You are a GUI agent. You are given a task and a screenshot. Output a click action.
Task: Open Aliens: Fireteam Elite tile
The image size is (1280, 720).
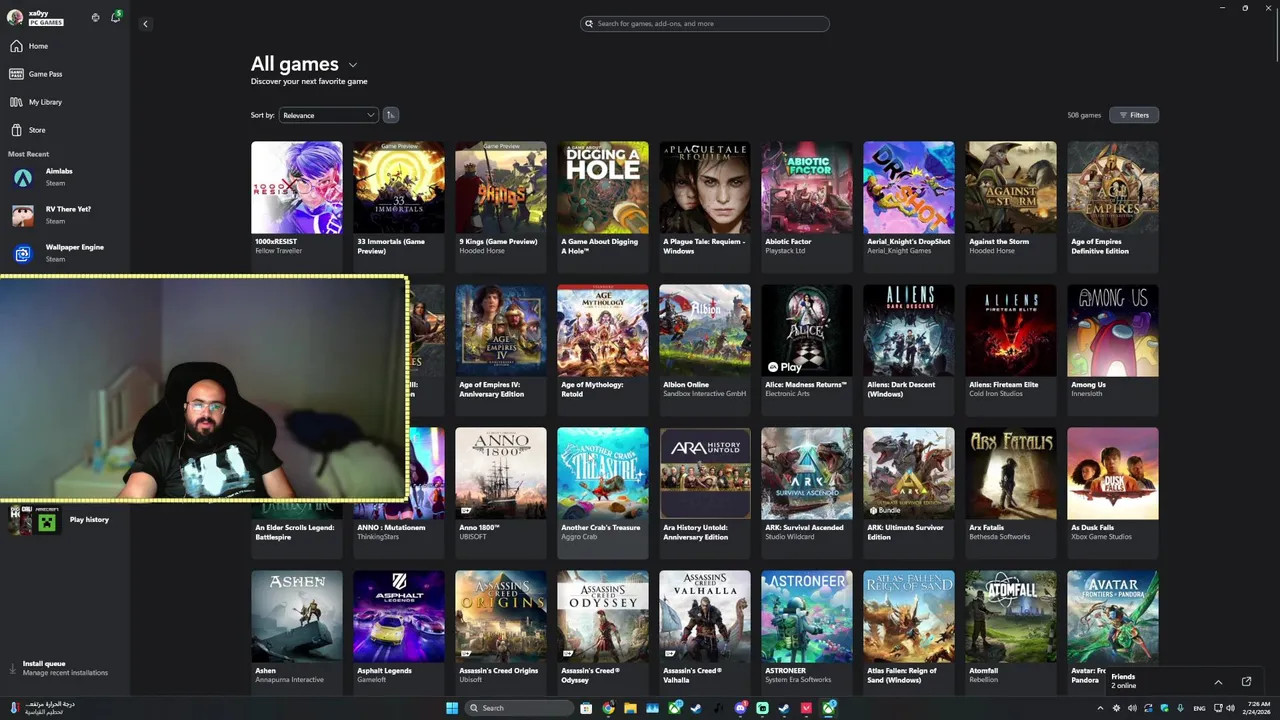click(x=1011, y=349)
